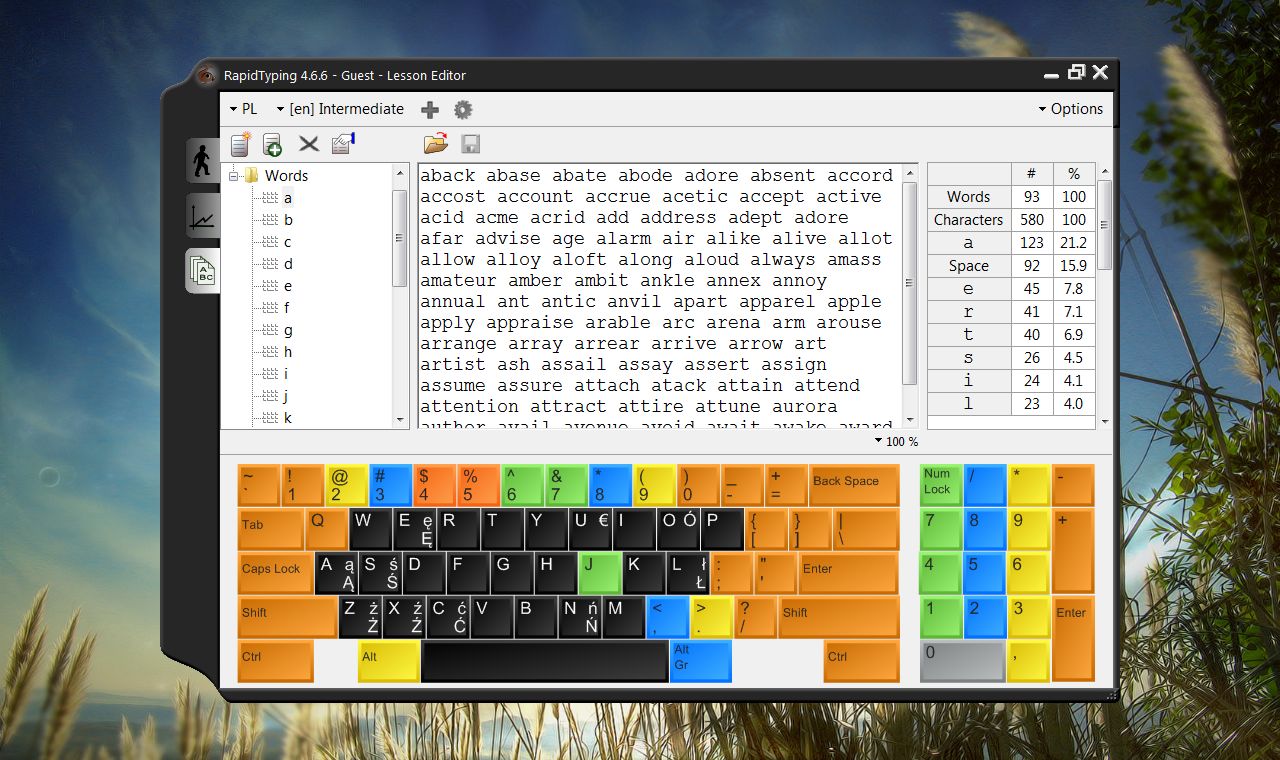Click the 'Characters' row in statistics table
Viewport: 1280px width, 760px height.
pos(1011,220)
